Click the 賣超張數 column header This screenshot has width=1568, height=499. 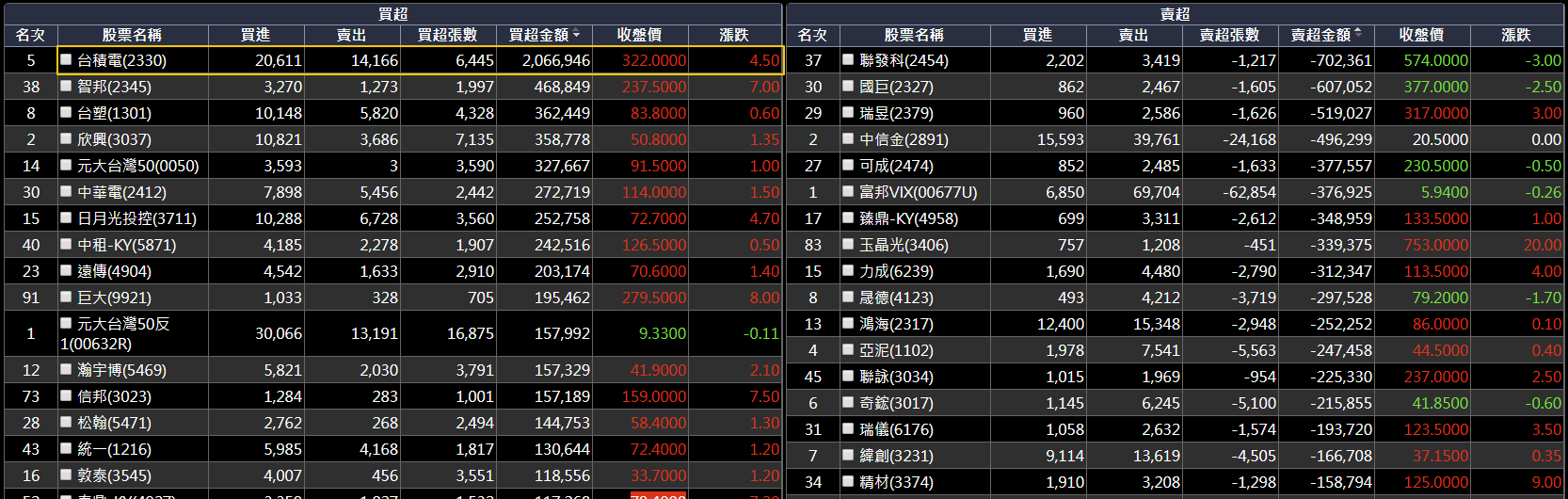click(x=1230, y=35)
